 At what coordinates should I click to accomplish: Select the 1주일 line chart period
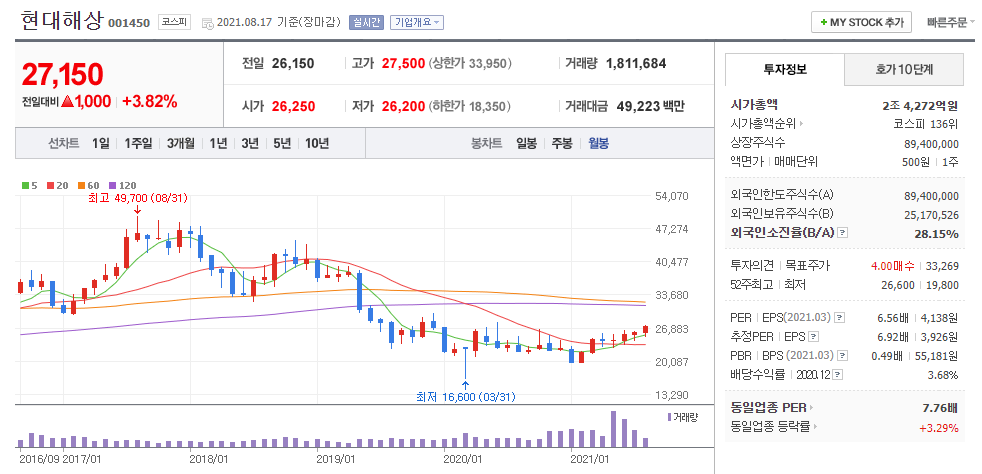[x=138, y=143]
